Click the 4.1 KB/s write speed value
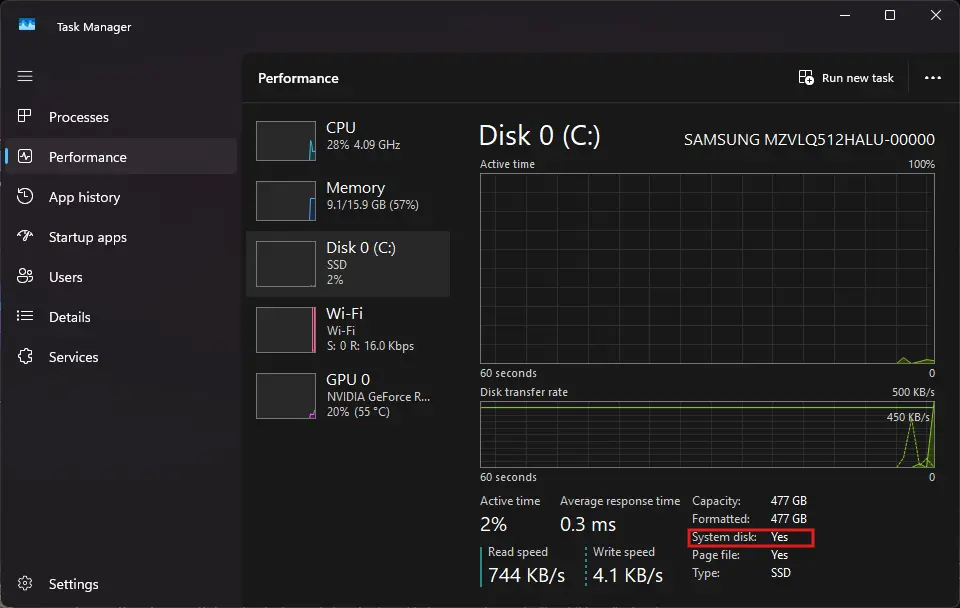Viewport: 960px width, 608px height. click(628, 575)
